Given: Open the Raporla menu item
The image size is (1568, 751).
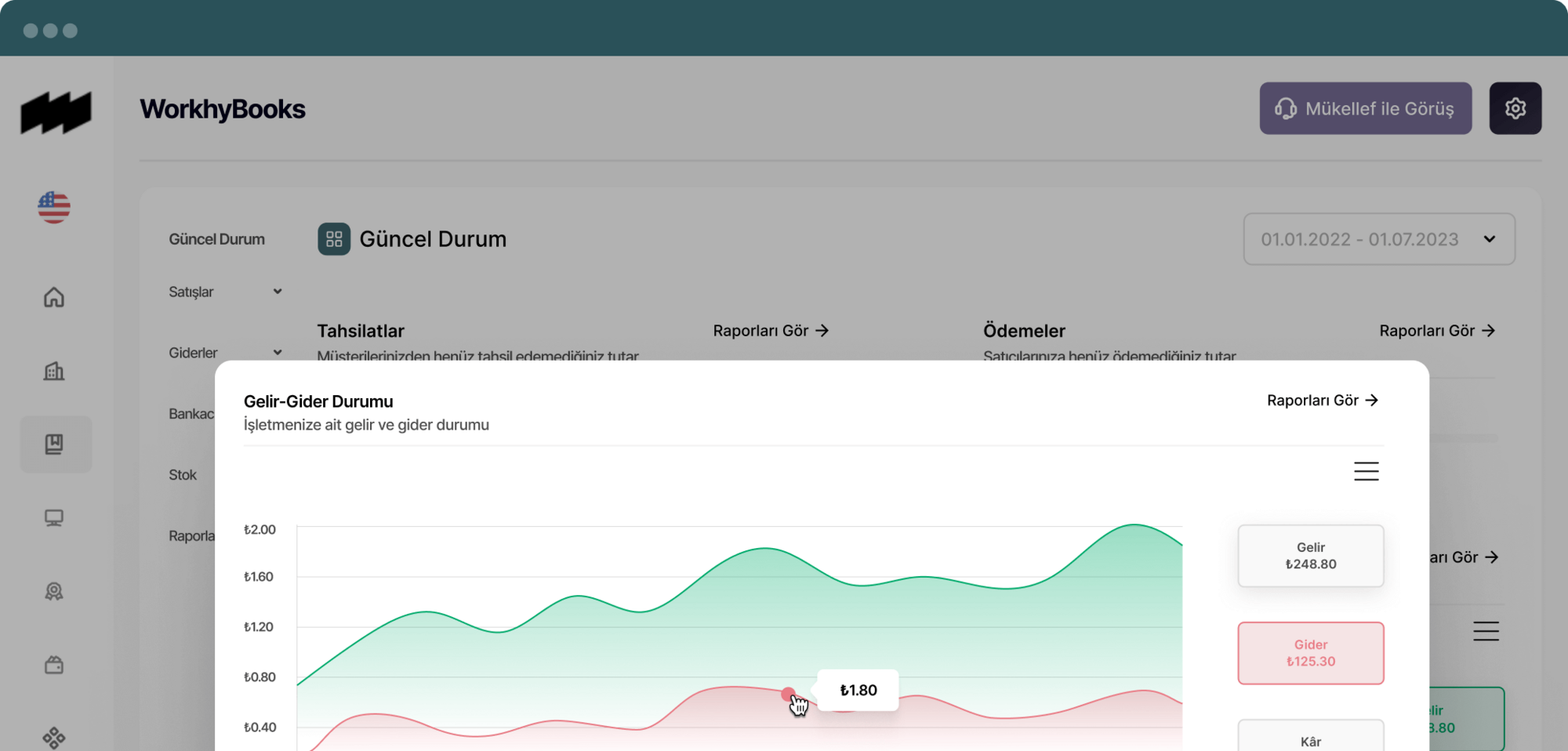Looking at the screenshot, I should coord(191,536).
